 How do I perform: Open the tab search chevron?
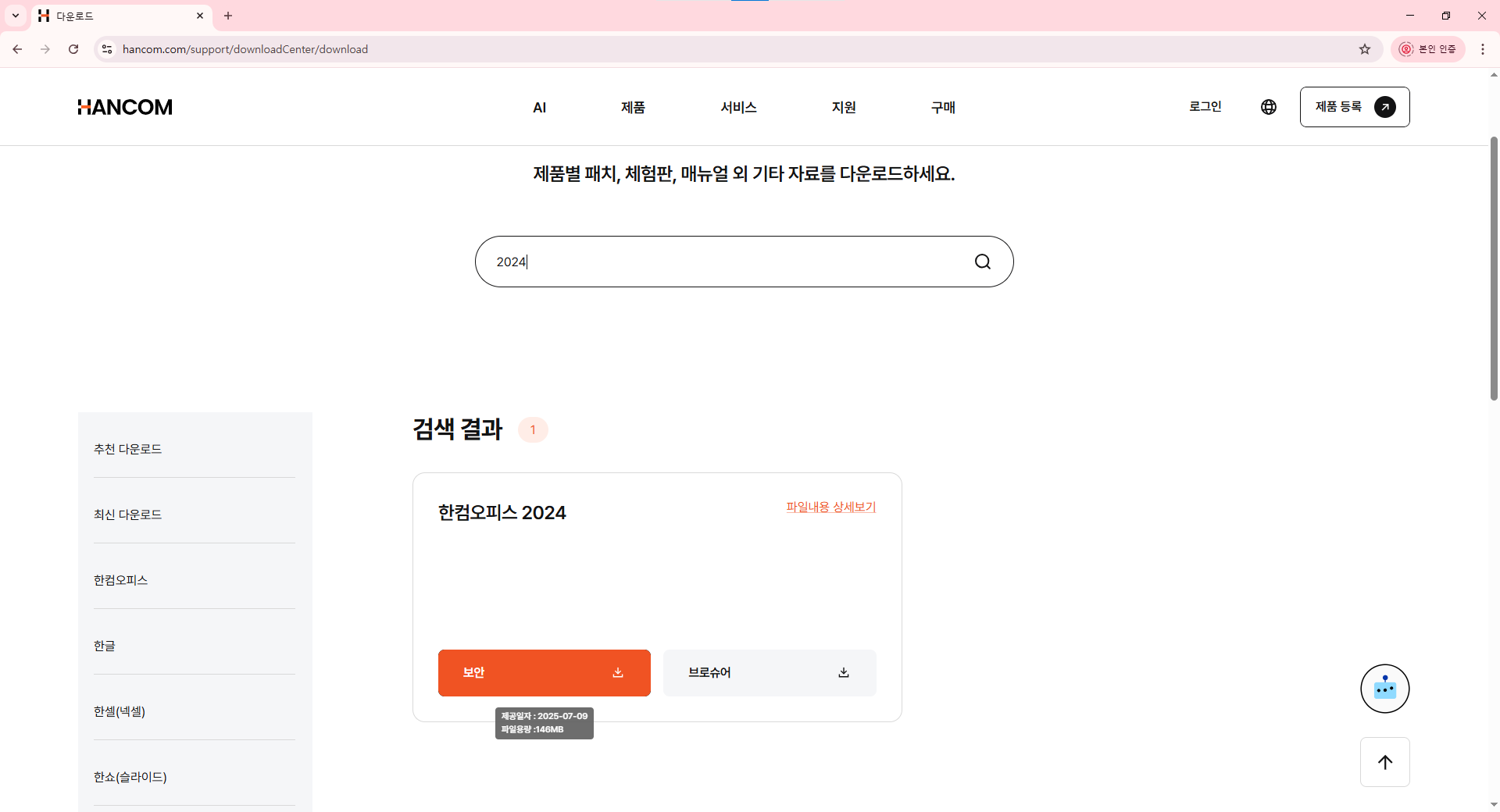click(x=15, y=16)
